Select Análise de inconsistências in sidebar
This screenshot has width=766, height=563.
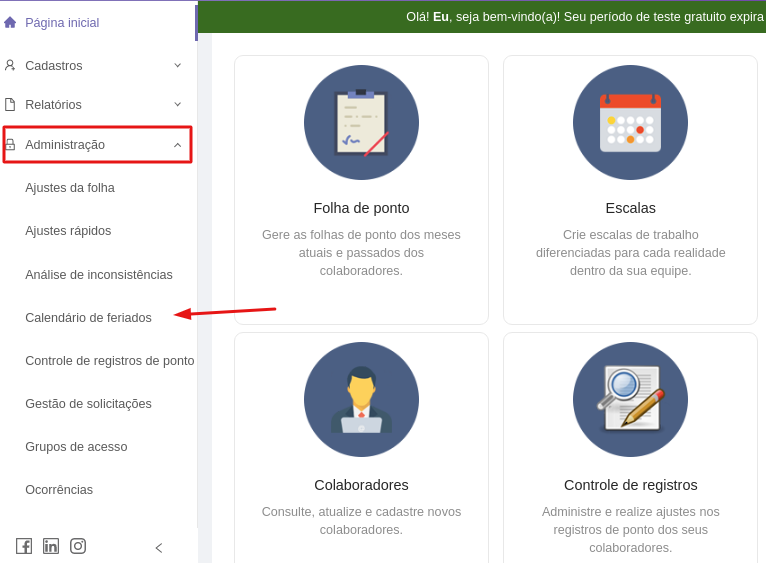pos(99,275)
